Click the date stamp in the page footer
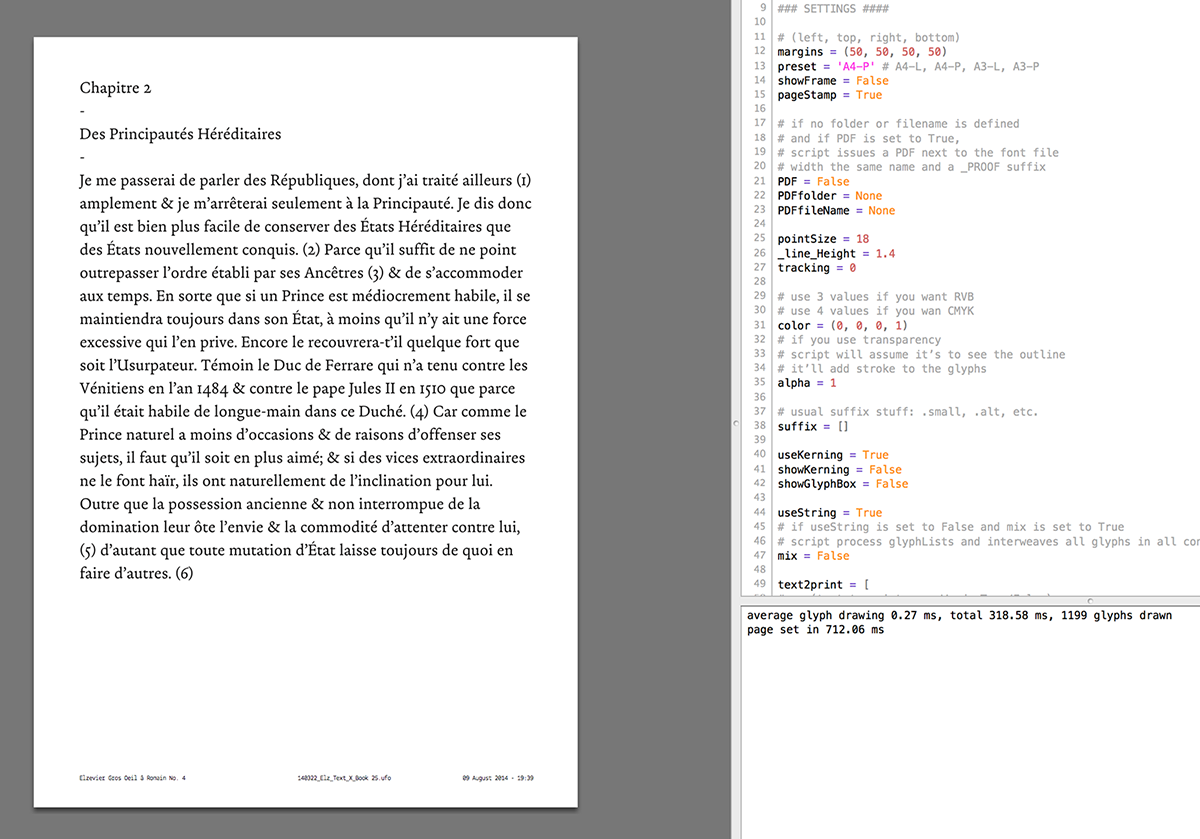Viewport: 1200px width, 839px height. (497, 777)
